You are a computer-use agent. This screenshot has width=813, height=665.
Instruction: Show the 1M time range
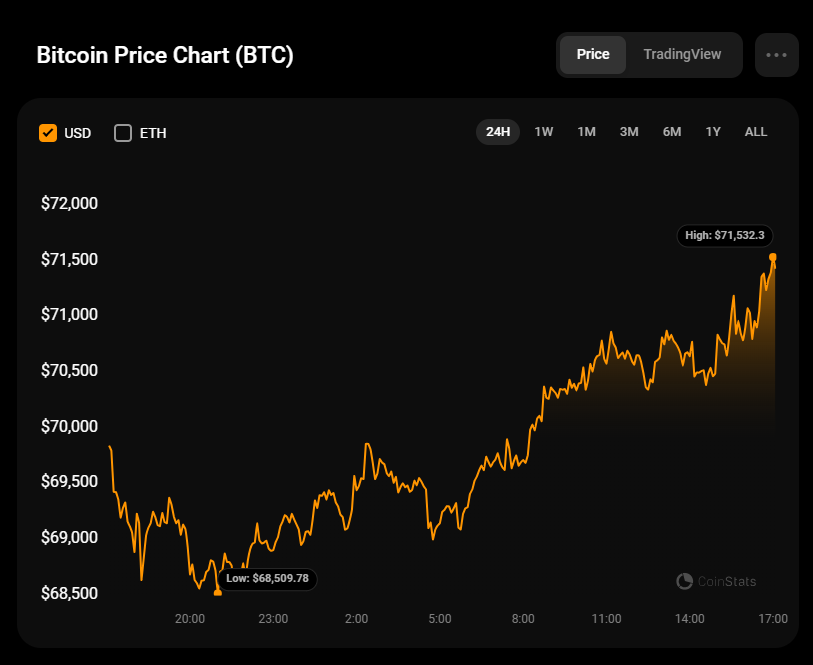click(586, 132)
